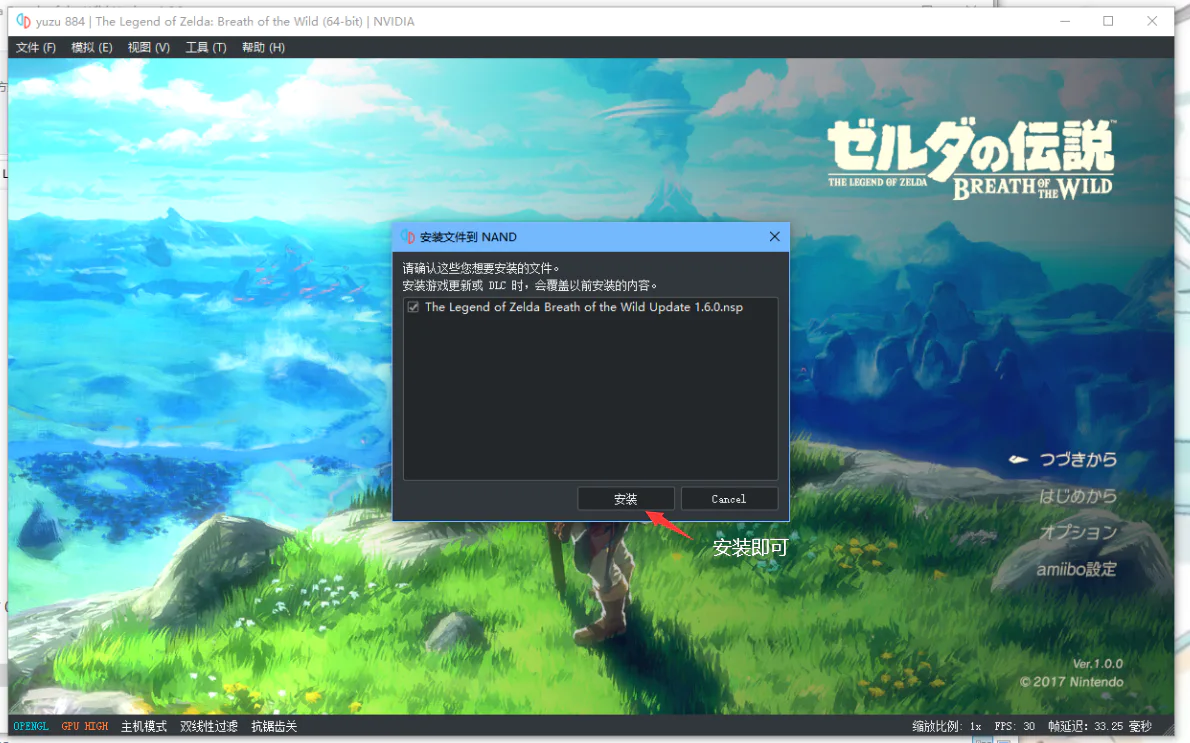The width and height of the screenshot is (1190, 743).
Task: Click the 安装 button in the dialog
Action: tap(625, 499)
